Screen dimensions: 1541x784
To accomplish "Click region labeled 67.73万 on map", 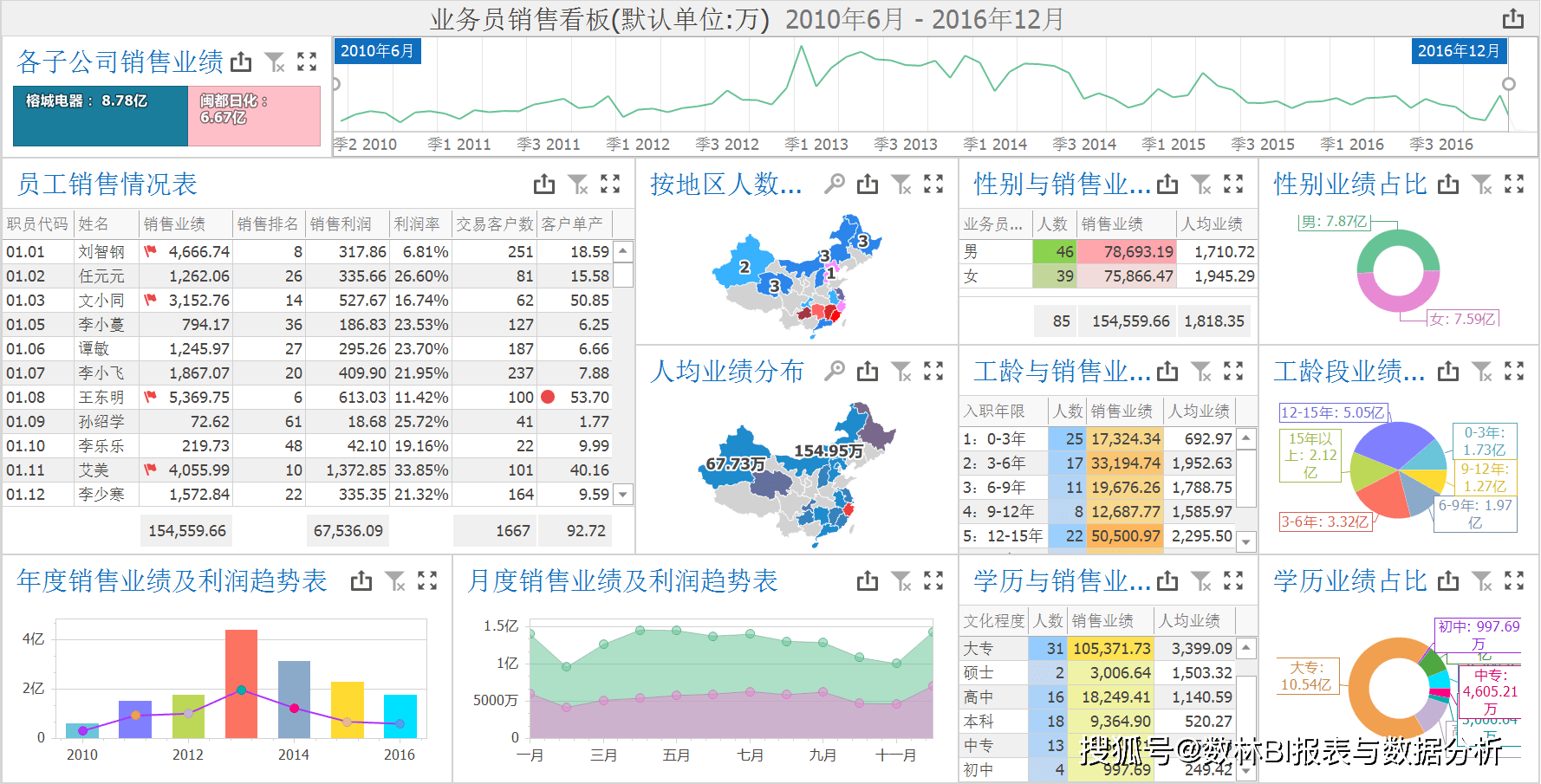I will [734, 463].
